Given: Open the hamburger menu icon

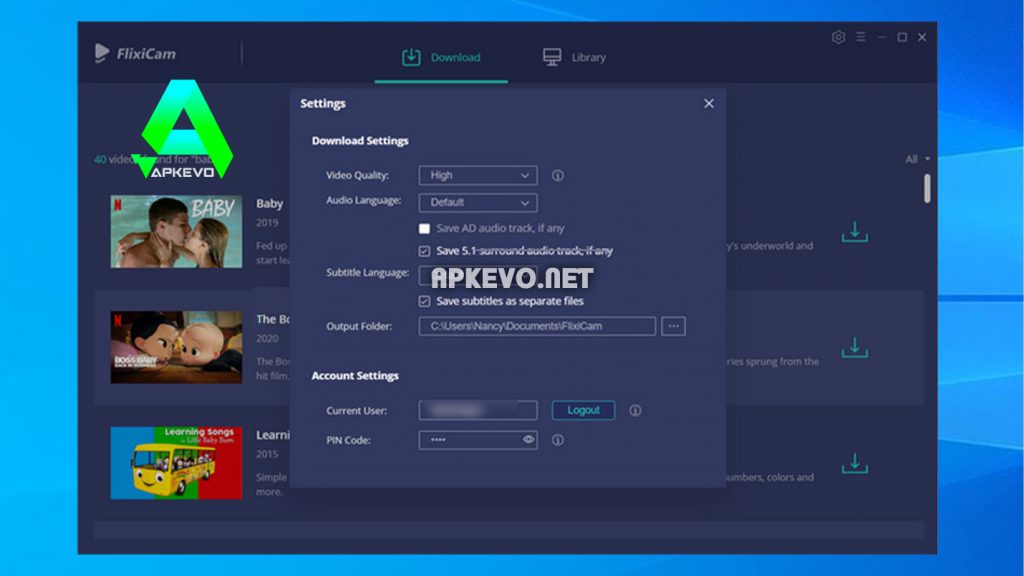Looking at the screenshot, I should pos(861,37).
